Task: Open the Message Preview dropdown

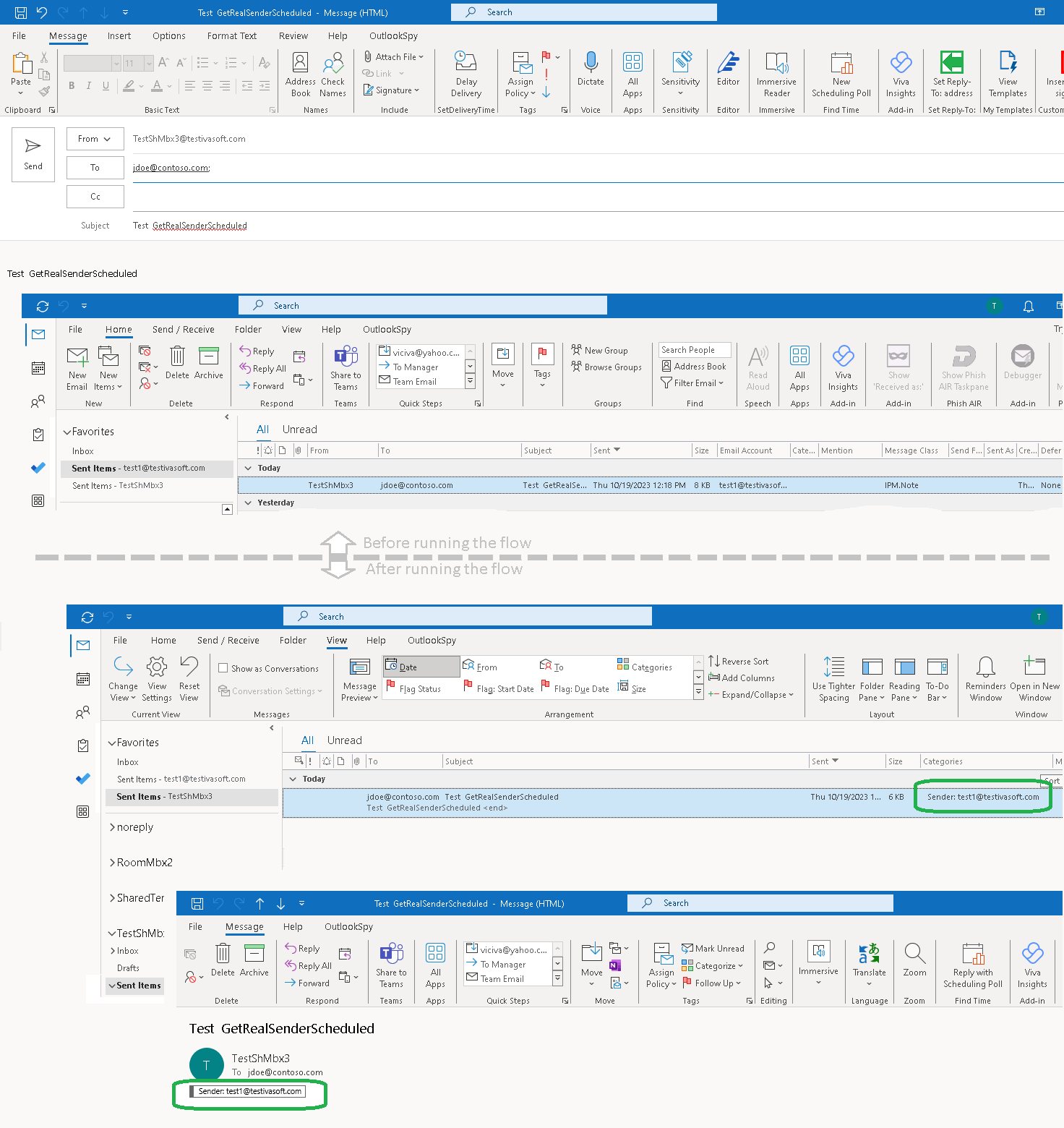Action: pos(360,679)
